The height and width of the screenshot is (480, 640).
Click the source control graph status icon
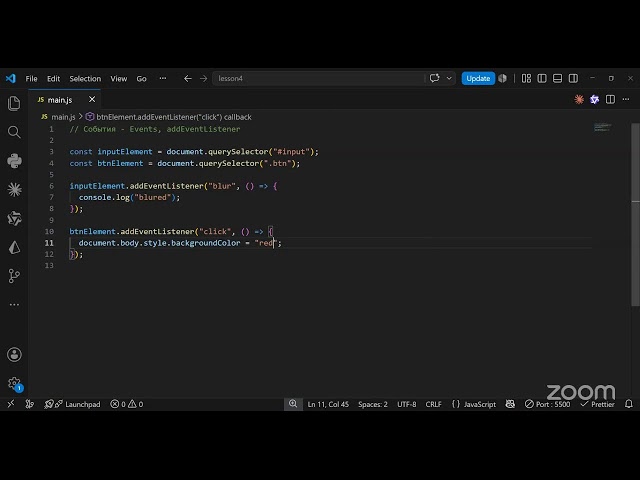pos(30,404)
